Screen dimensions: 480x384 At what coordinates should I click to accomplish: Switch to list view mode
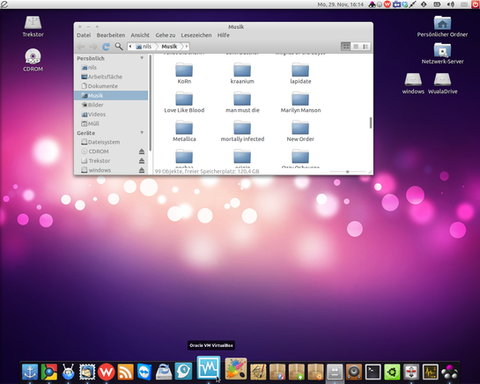click(356, 46)
